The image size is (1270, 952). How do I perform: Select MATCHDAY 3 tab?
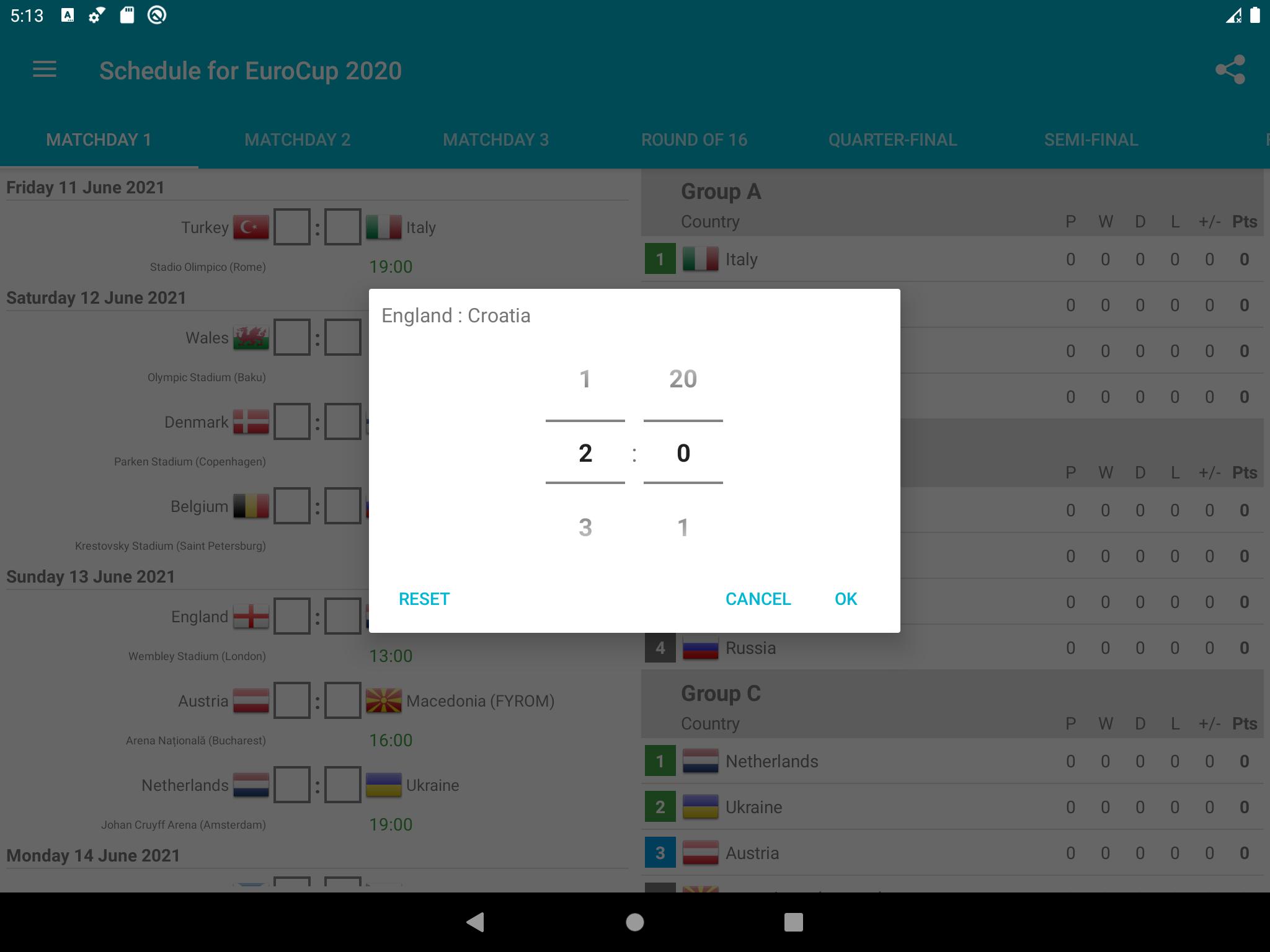coord(497,140)
